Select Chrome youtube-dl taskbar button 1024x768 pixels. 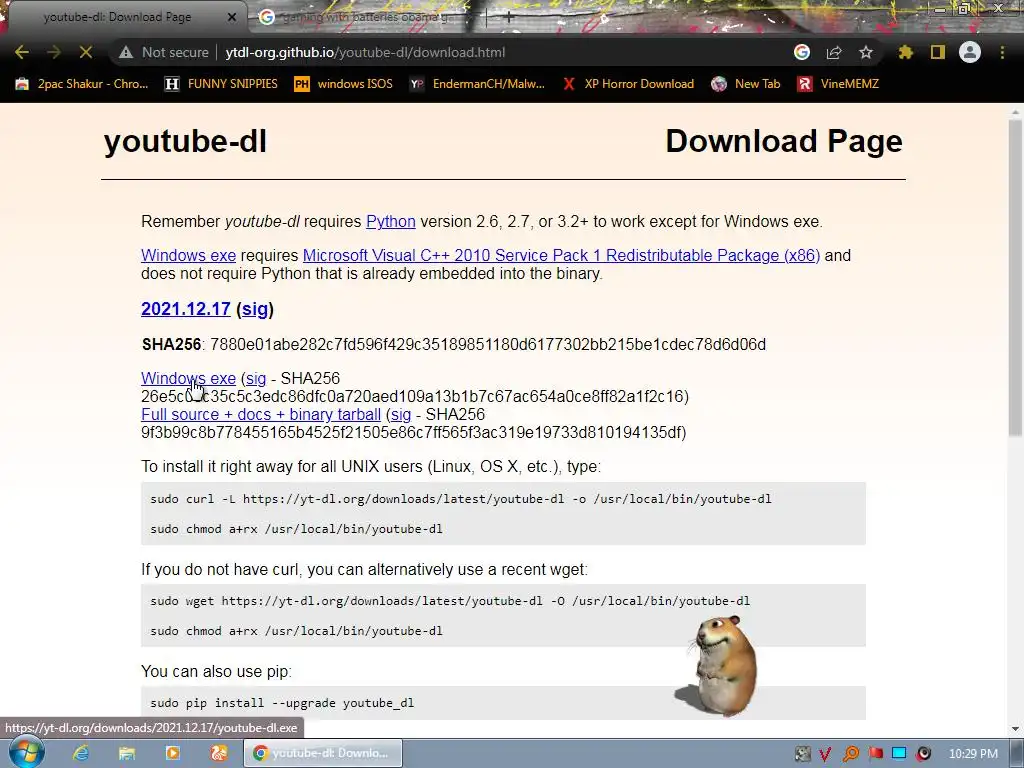(323, 753)
